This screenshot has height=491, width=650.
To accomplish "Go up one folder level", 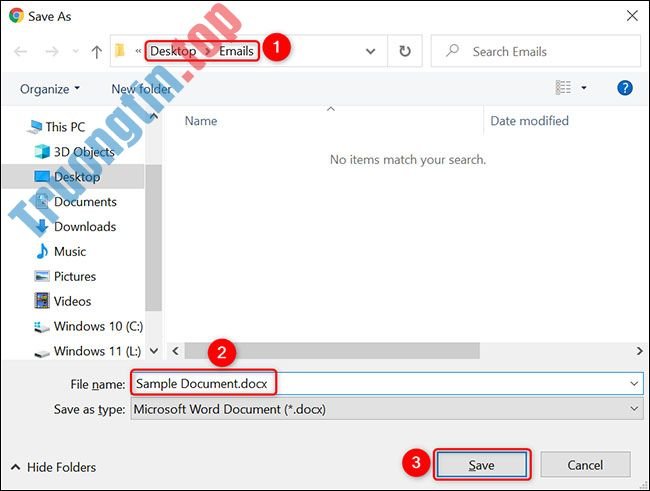I will click(96, 51).
